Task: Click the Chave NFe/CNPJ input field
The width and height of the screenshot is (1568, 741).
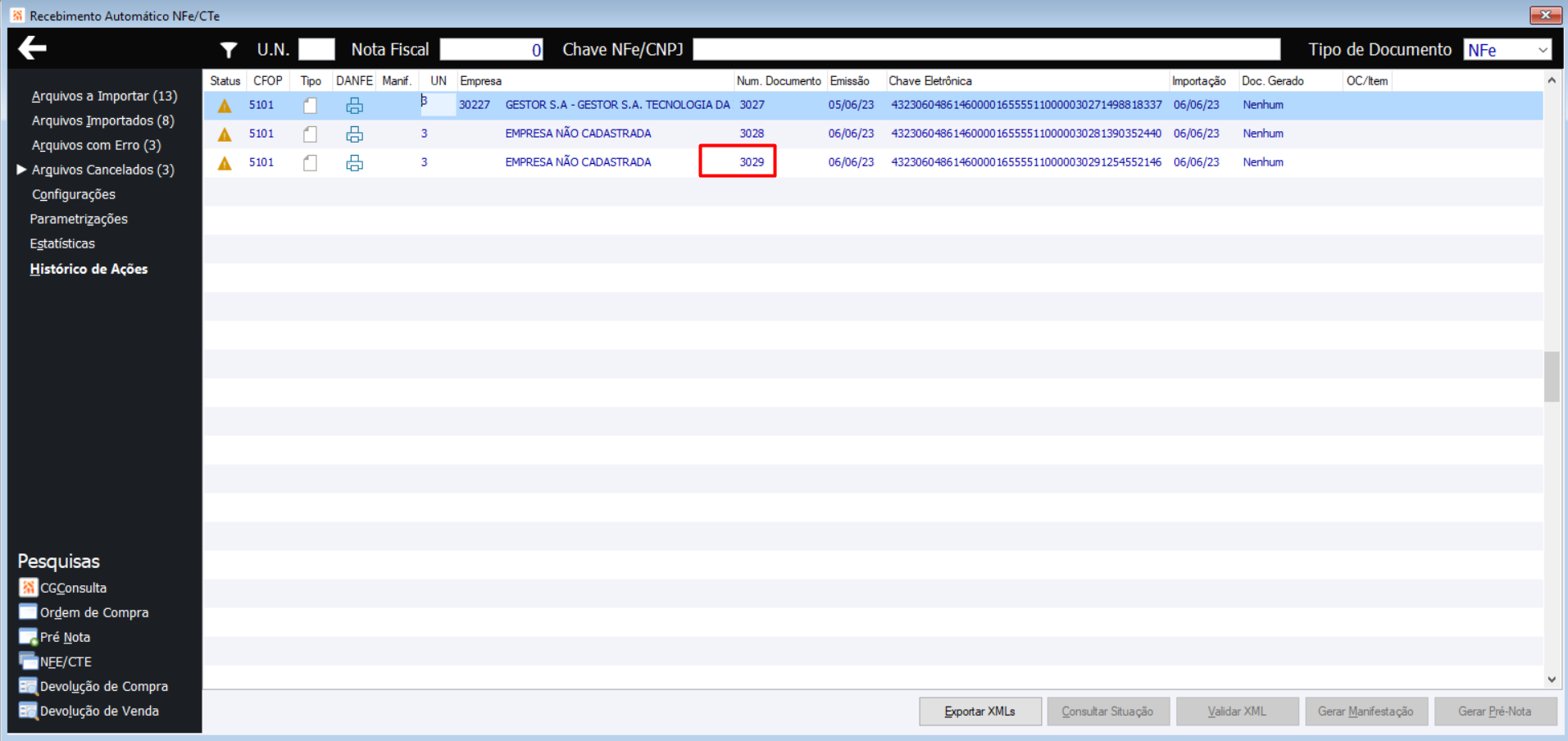Action: (987, 49)
